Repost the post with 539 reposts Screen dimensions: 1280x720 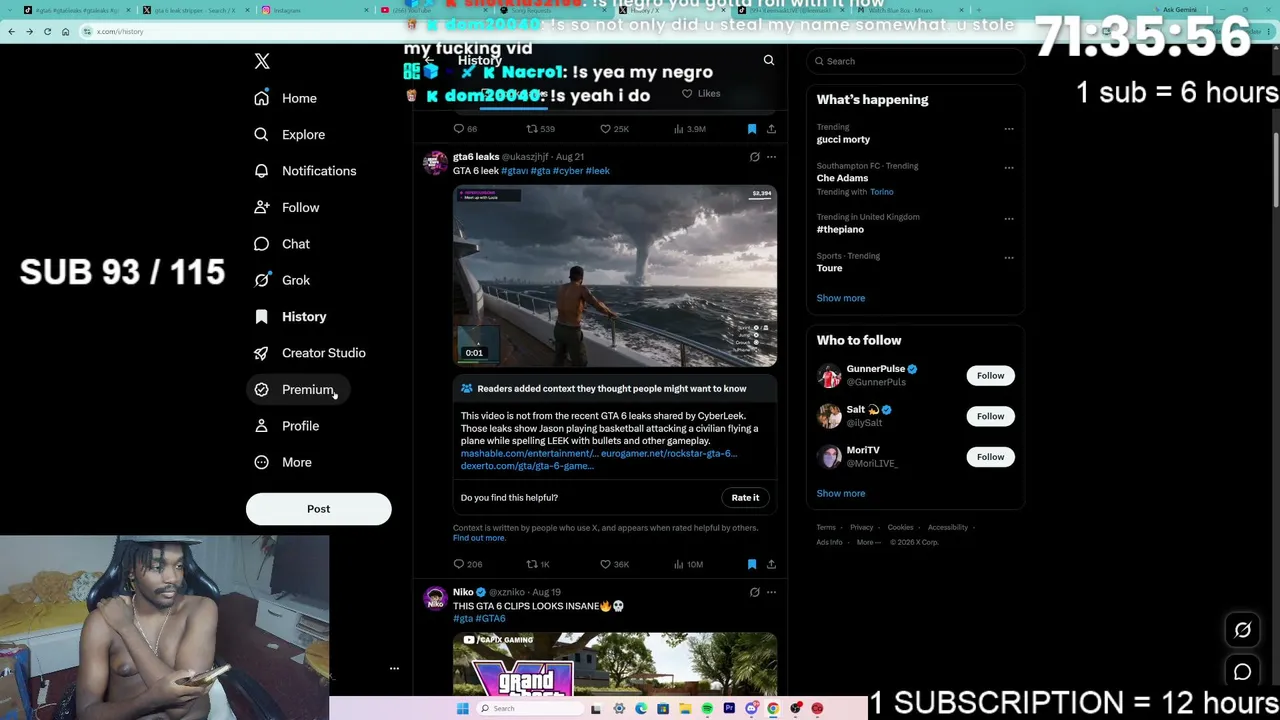point(541,128)
